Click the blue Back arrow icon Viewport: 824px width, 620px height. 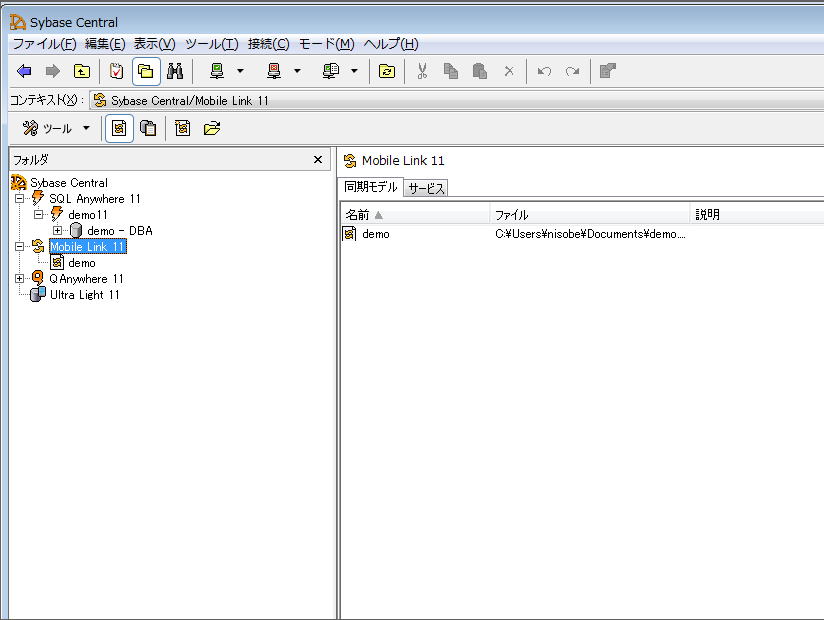point(25,71)
